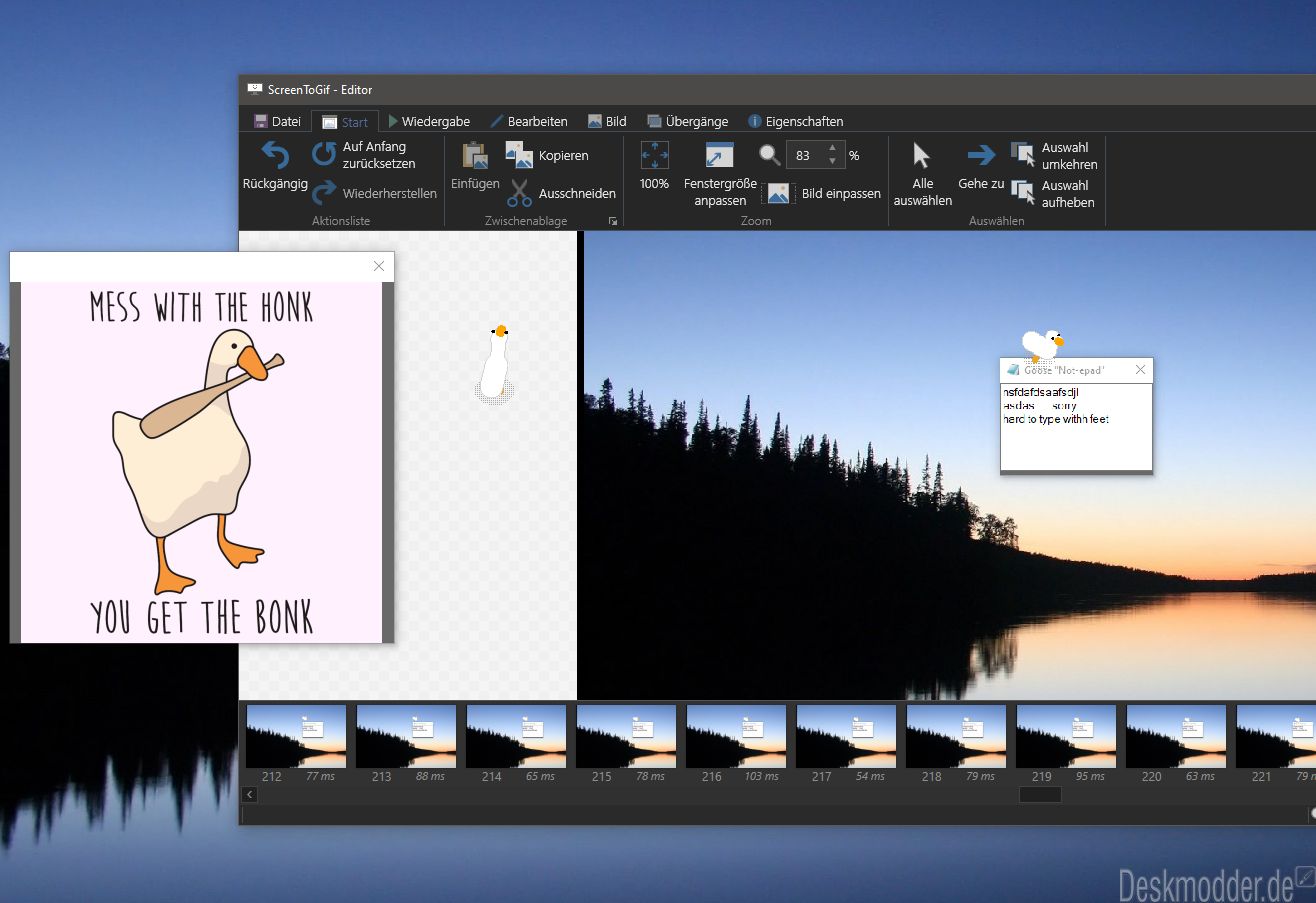Click Auswahl umkehren icon
The height and width of the screenshot is (903, 1316).
(1022, 153)
